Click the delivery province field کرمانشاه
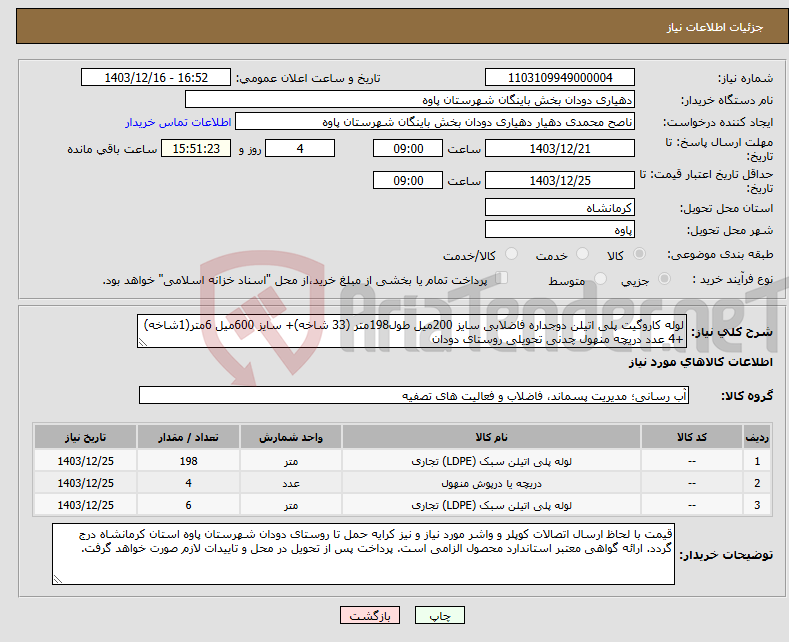 click(x=560, y=207)
